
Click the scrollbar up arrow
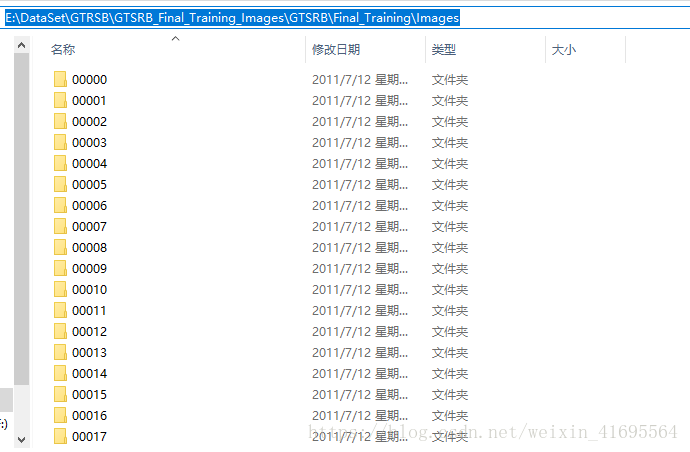pyautogui.click(x=22, y=45)
